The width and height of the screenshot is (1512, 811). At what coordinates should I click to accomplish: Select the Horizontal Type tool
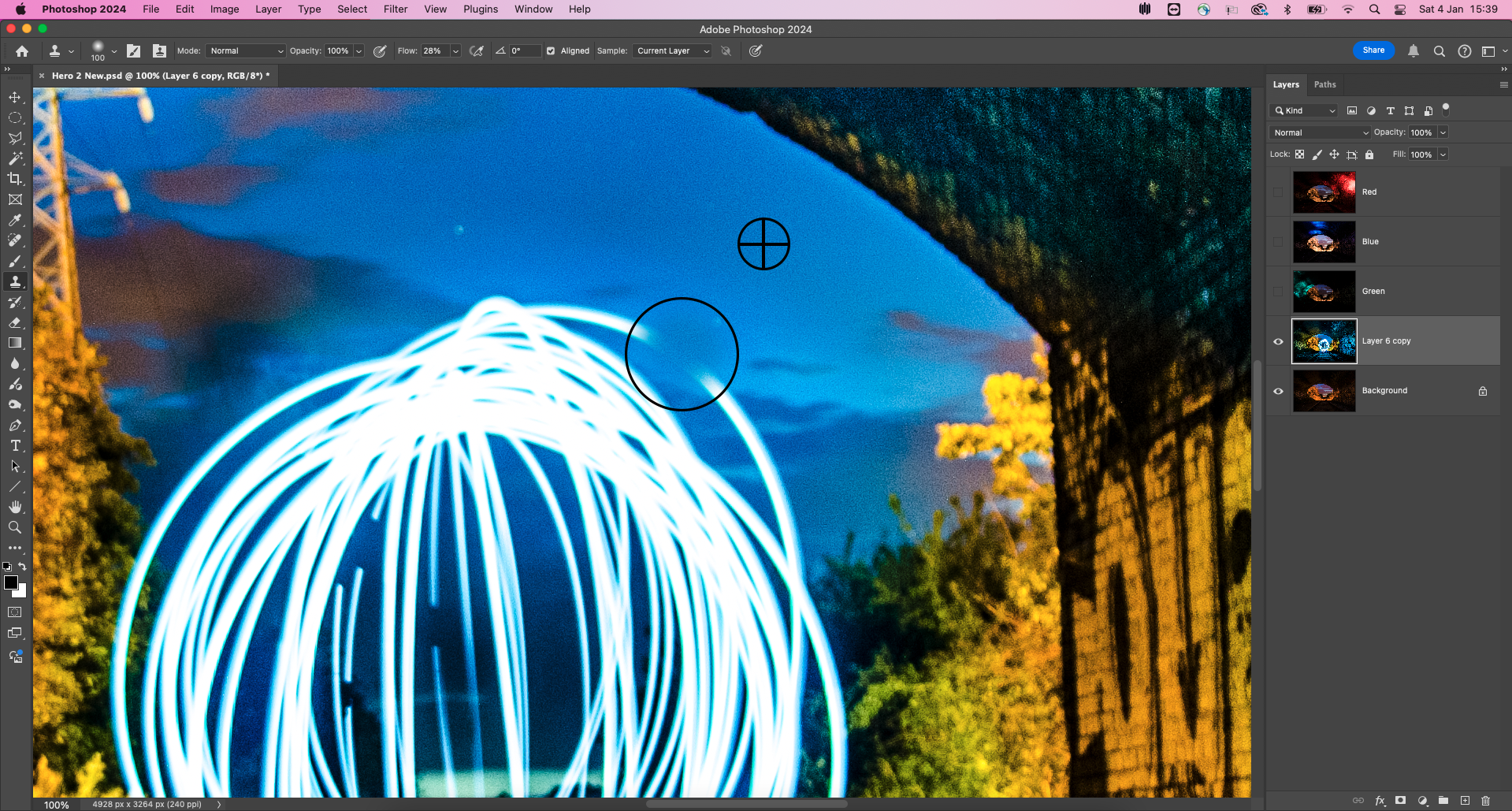[15, 445]
